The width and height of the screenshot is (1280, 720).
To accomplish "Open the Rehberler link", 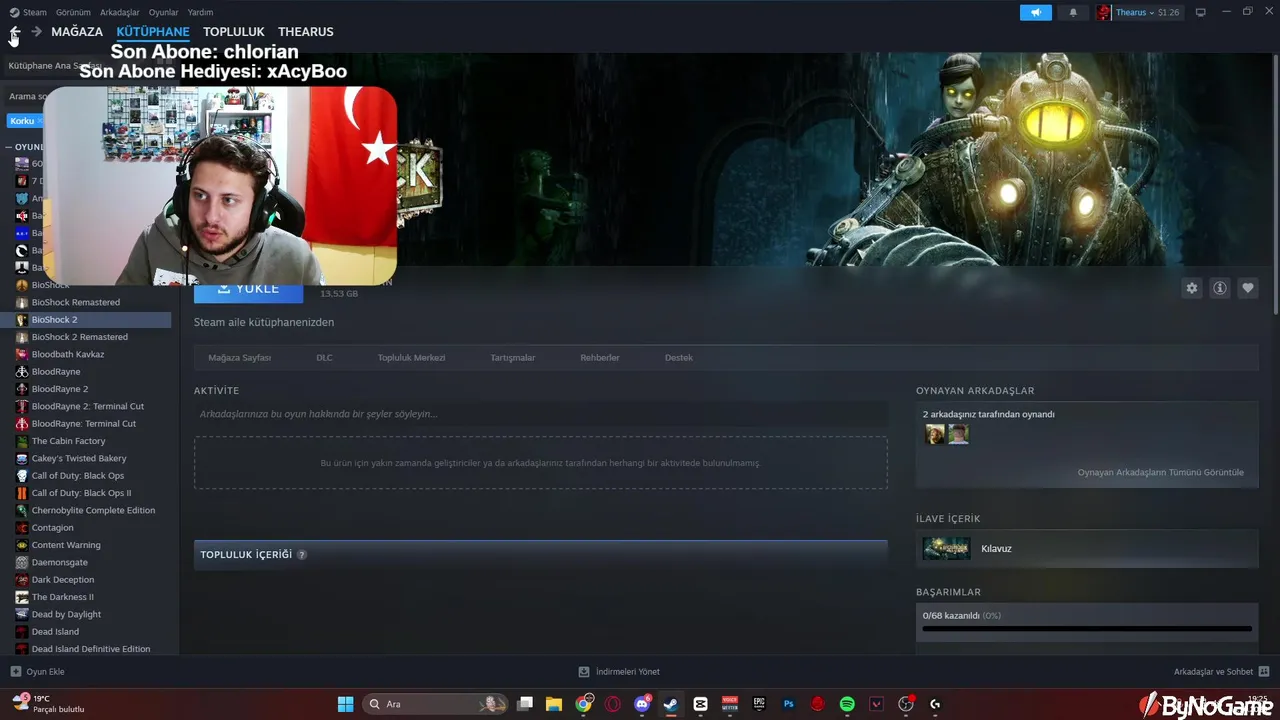I will tap(600, 358).
